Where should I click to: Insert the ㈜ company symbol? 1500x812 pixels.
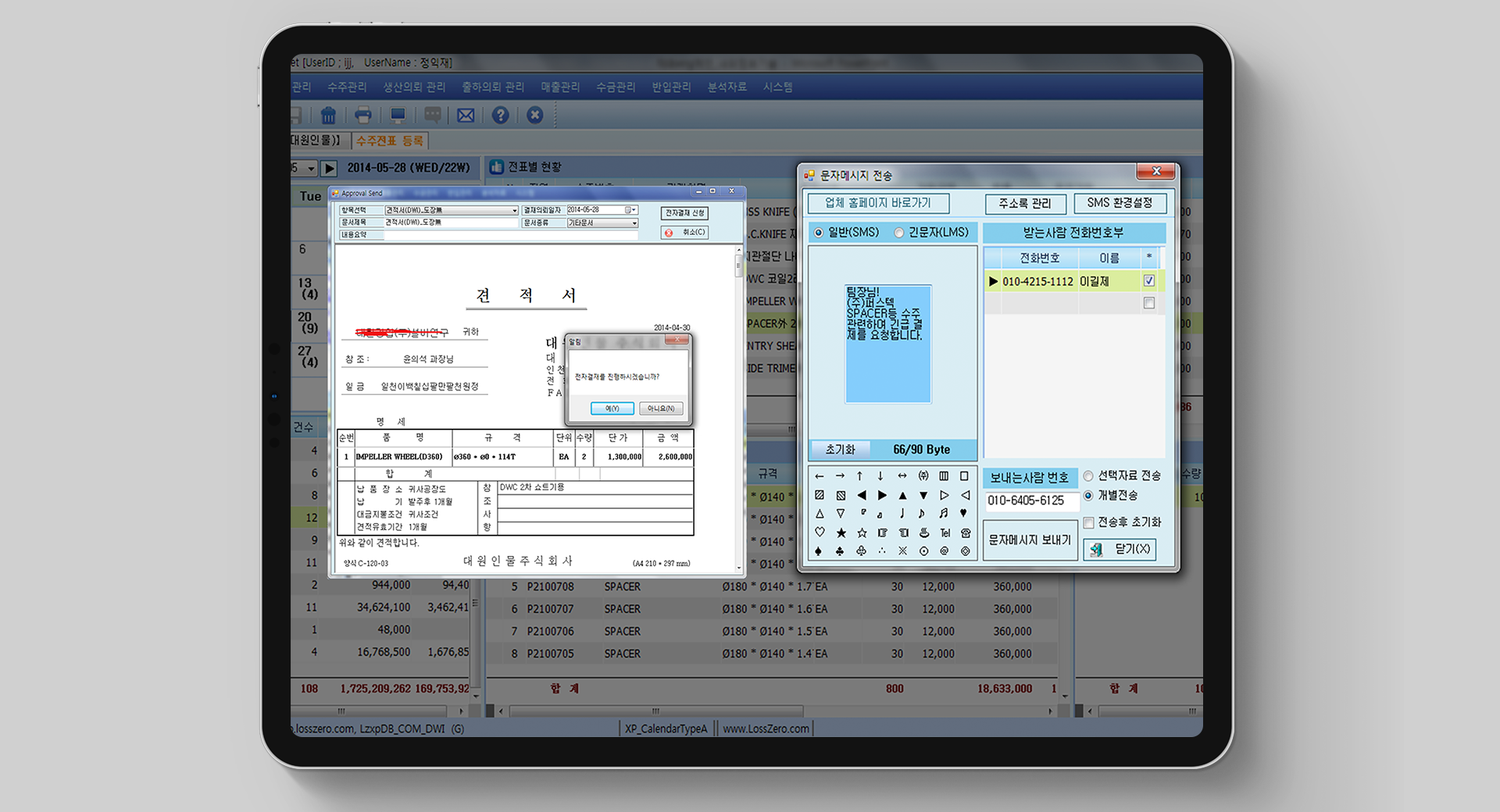click(923, 476)
